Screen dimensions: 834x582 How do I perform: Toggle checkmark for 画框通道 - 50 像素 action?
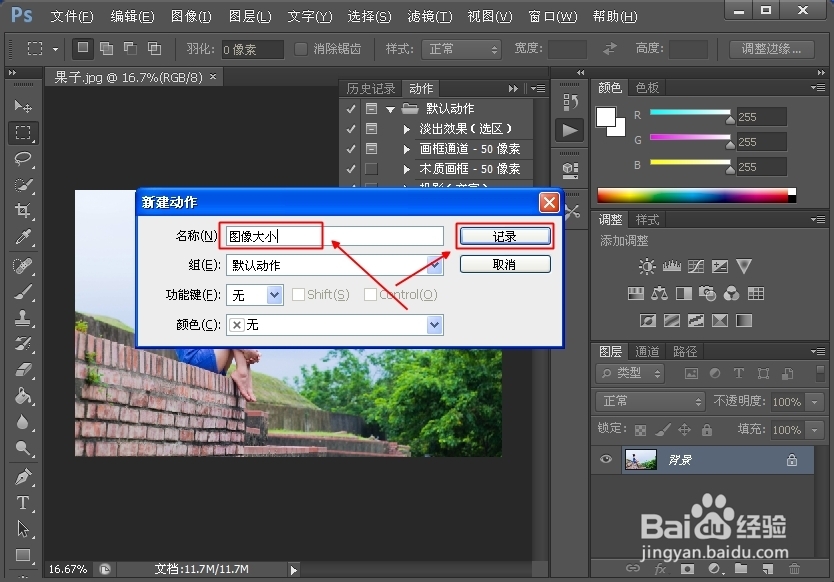[351, 149]
